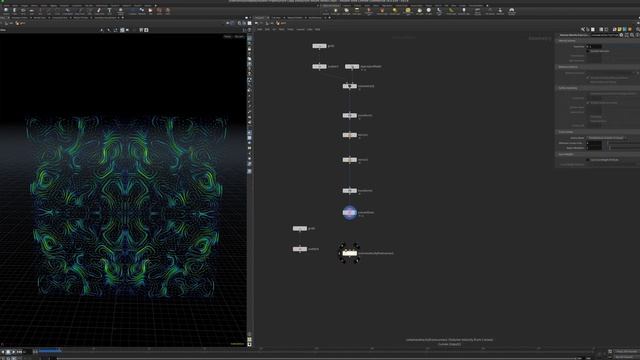Add a new tab to the left shelf set
The image size is (640, 360).
pyautogui.click(x=156, y=5)
